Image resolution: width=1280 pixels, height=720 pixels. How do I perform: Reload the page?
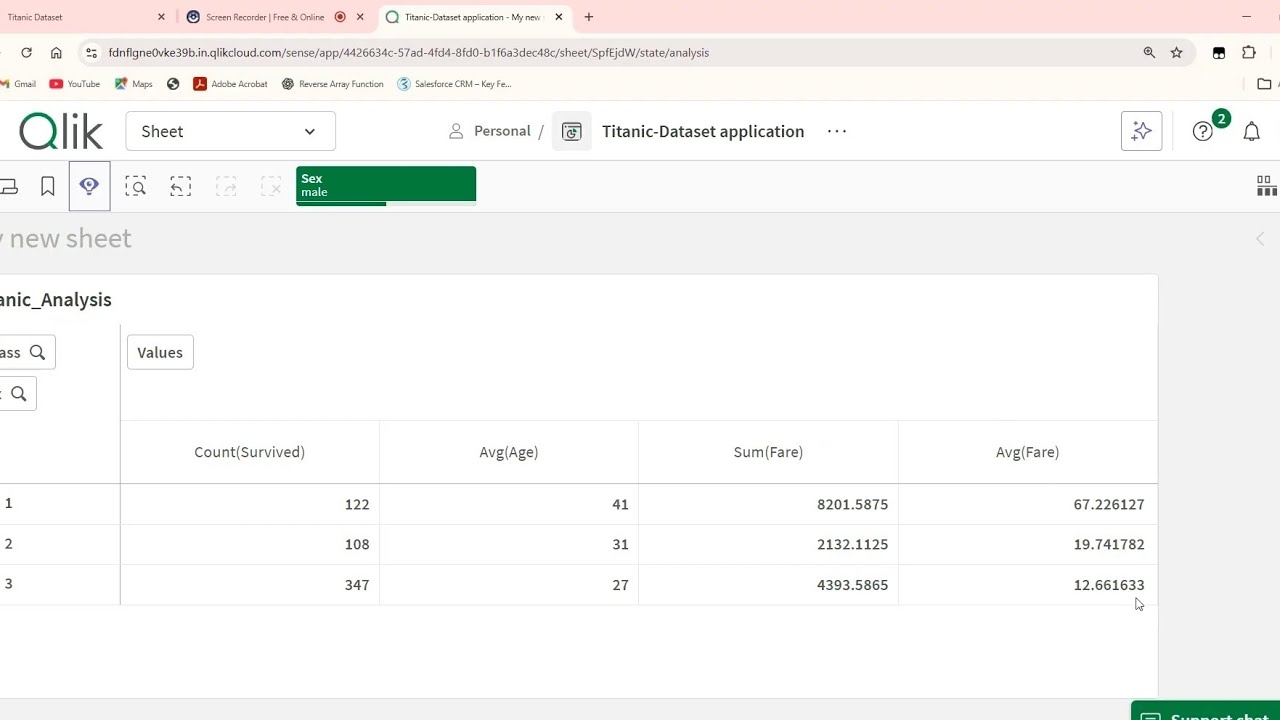click(x=26, y=53)
